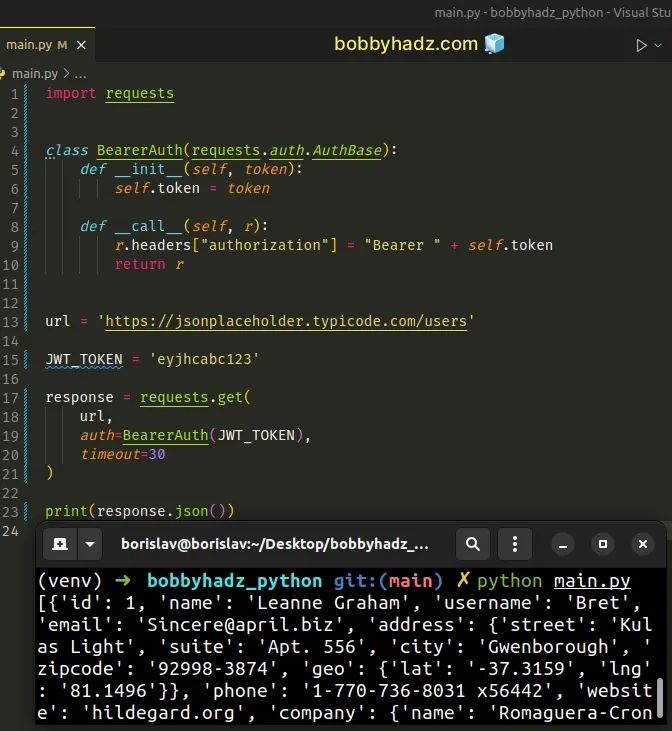Close the main.py editor tab
This screenshot has height=731, width=672.
[81, 45]
